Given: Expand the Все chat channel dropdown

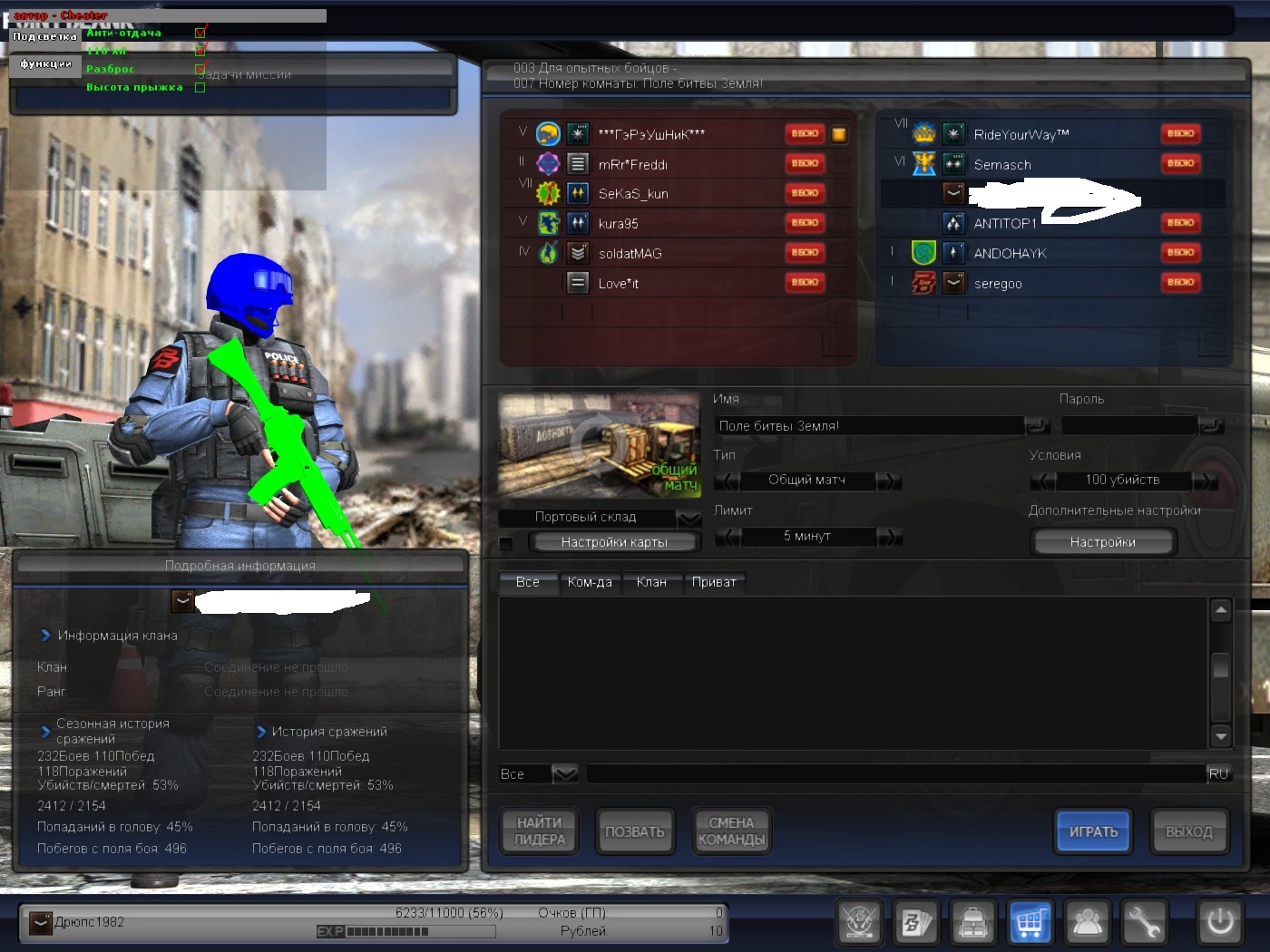Looking at the screenshot, I should pyautogui.click(x=565, y=773).
